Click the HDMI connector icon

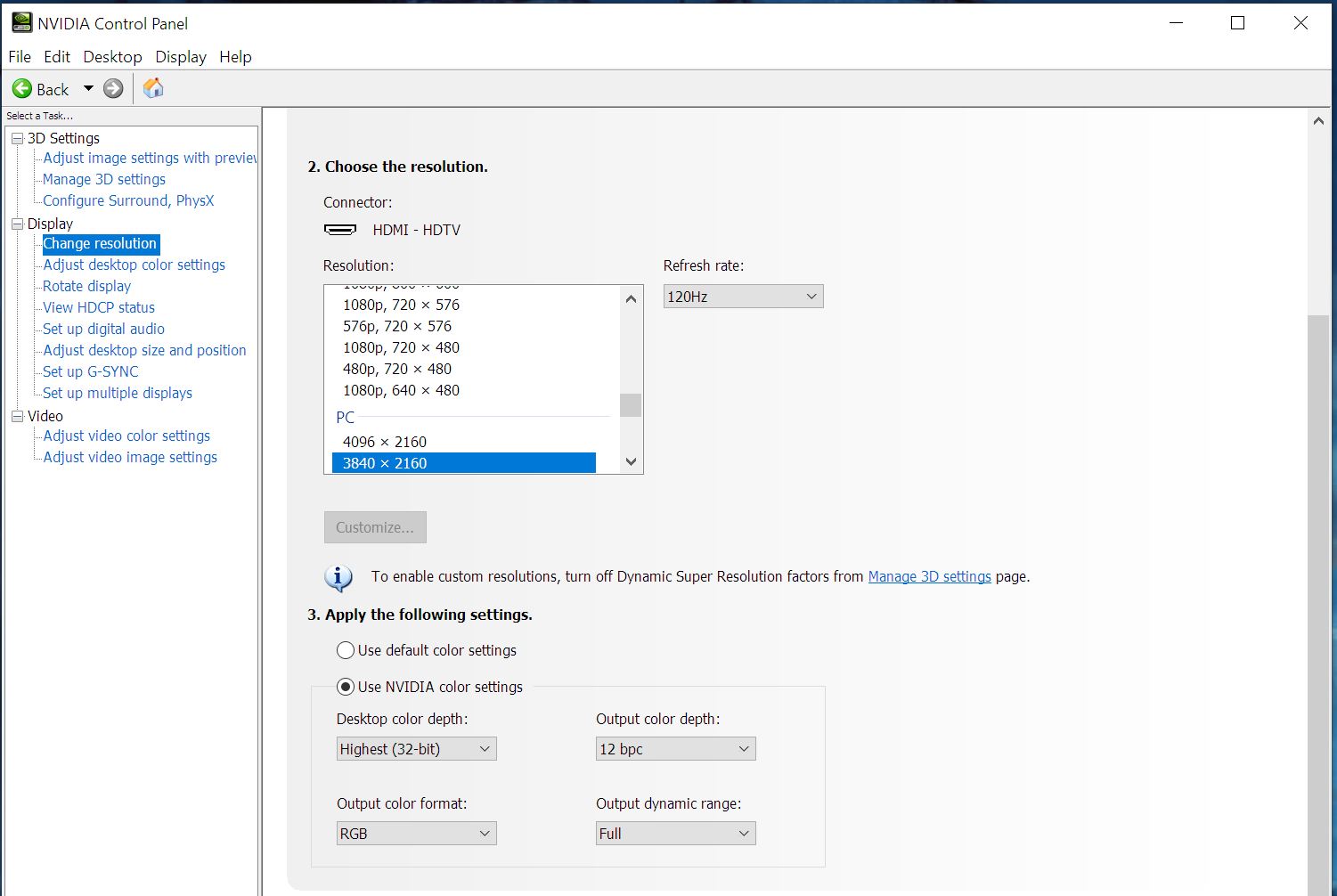pyautogui.click(x=340, y=230)
